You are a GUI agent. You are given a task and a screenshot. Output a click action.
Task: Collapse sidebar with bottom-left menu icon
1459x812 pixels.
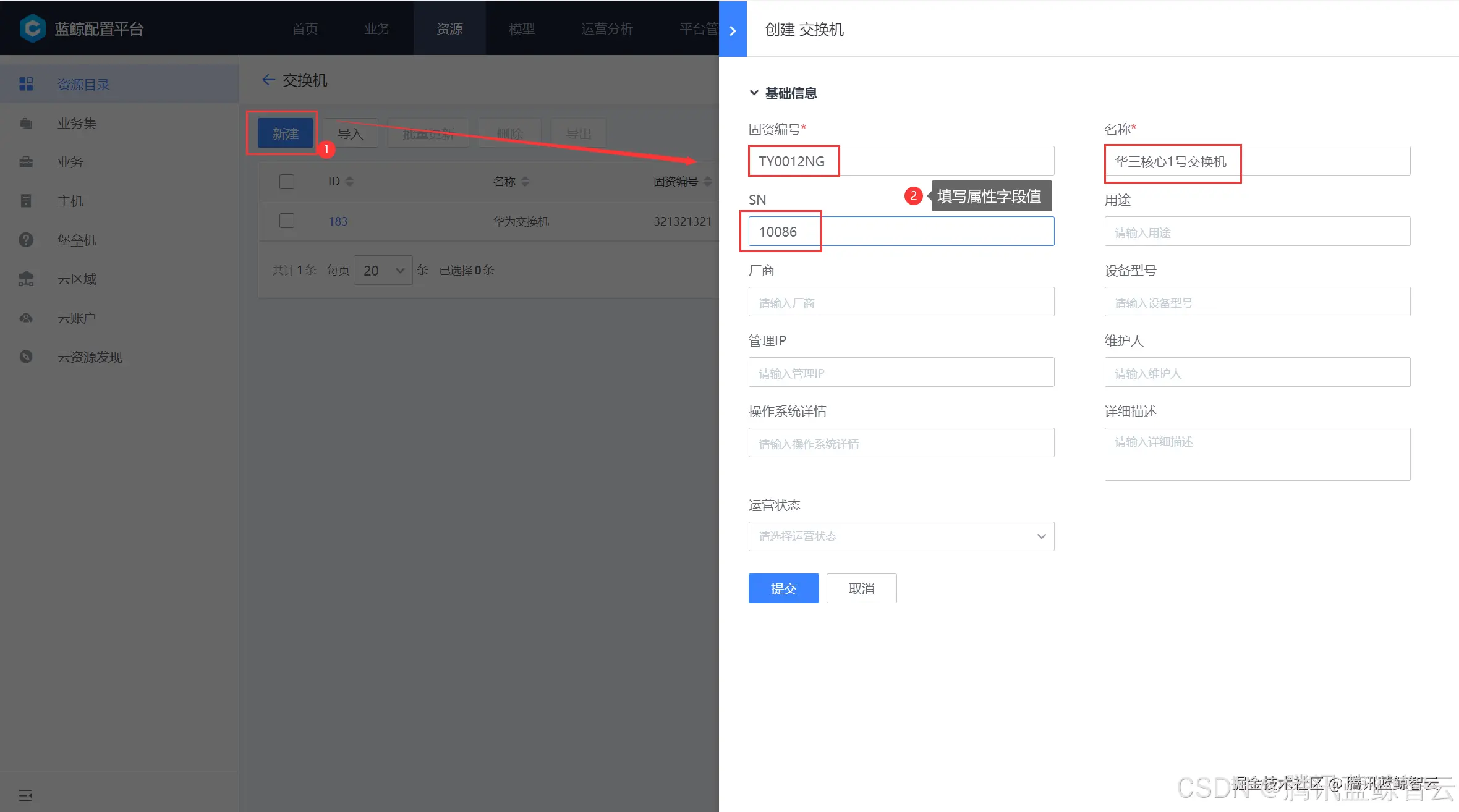[25, 795]
